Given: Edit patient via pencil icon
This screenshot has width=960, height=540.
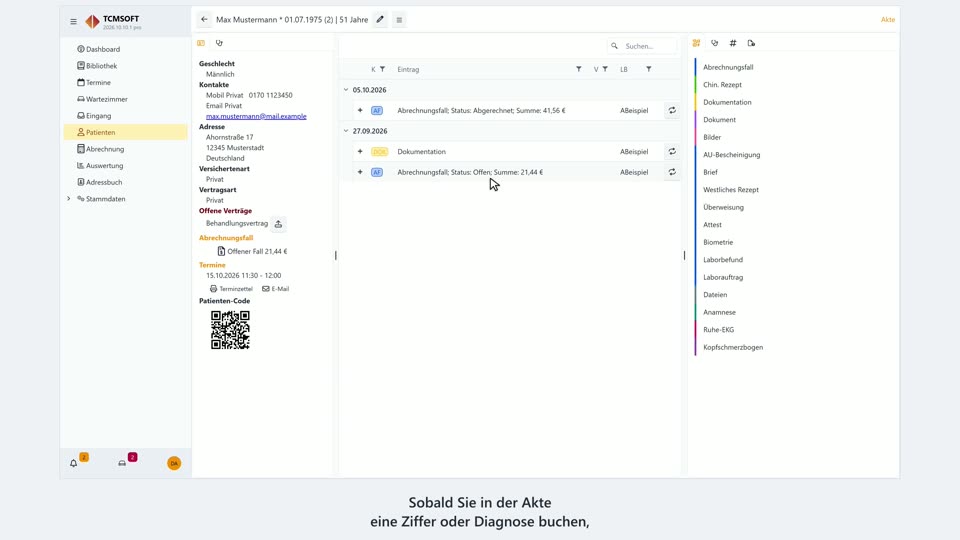Looking at the screenshot, I should click(x=380, y=20).
